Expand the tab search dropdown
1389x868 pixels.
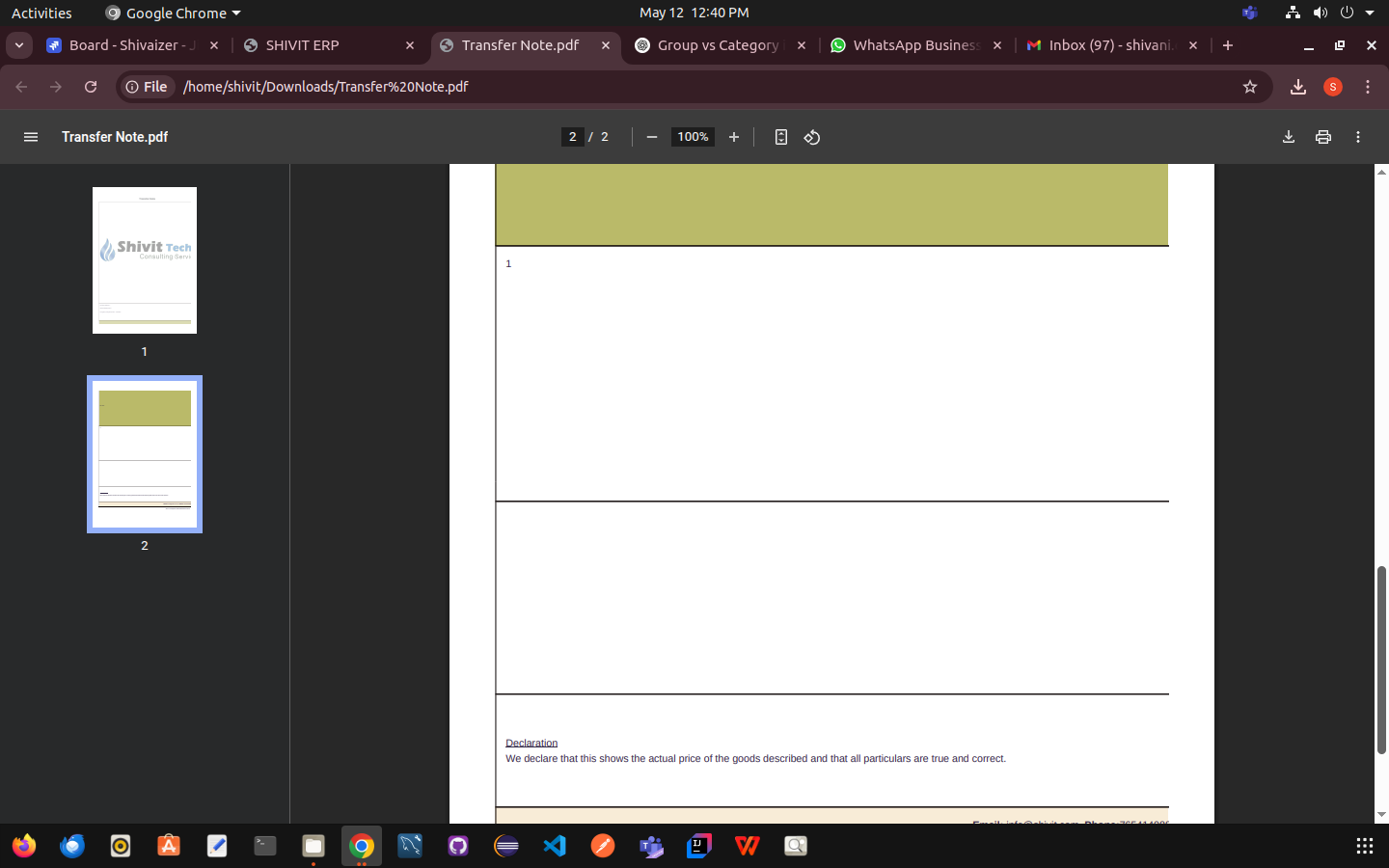coord(19,45)
